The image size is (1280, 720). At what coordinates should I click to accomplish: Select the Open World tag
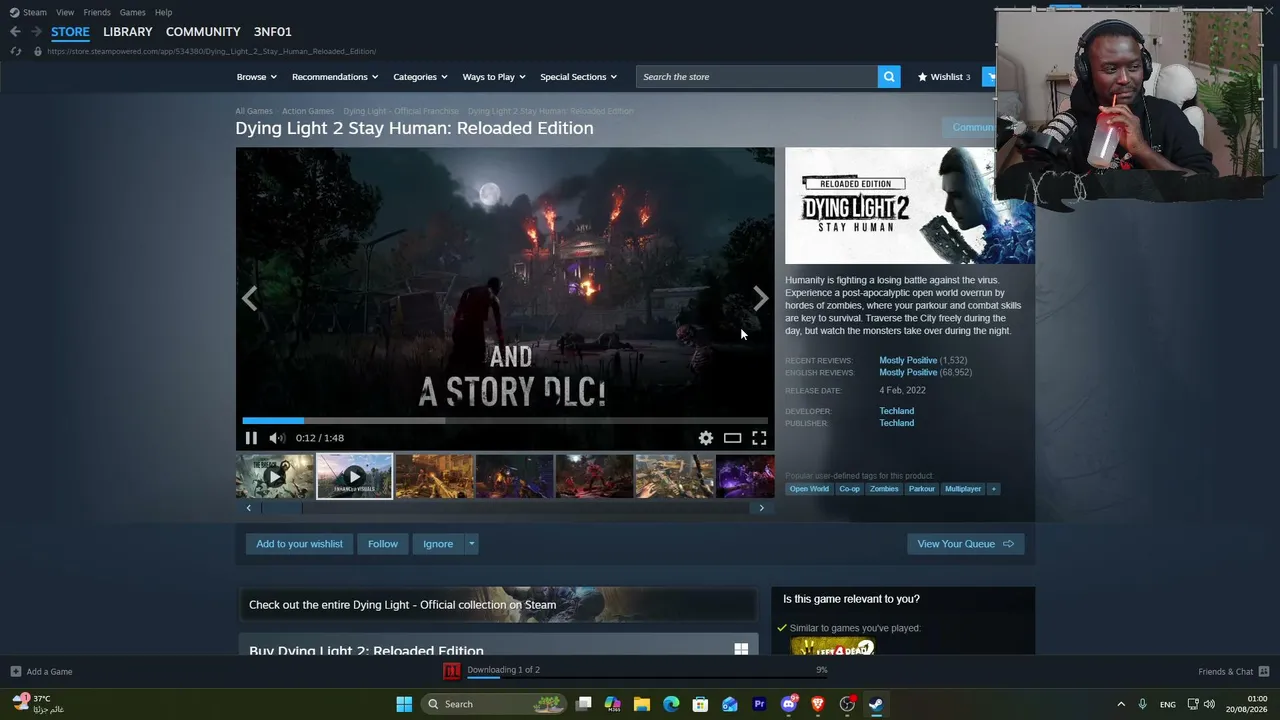[809, 489]
